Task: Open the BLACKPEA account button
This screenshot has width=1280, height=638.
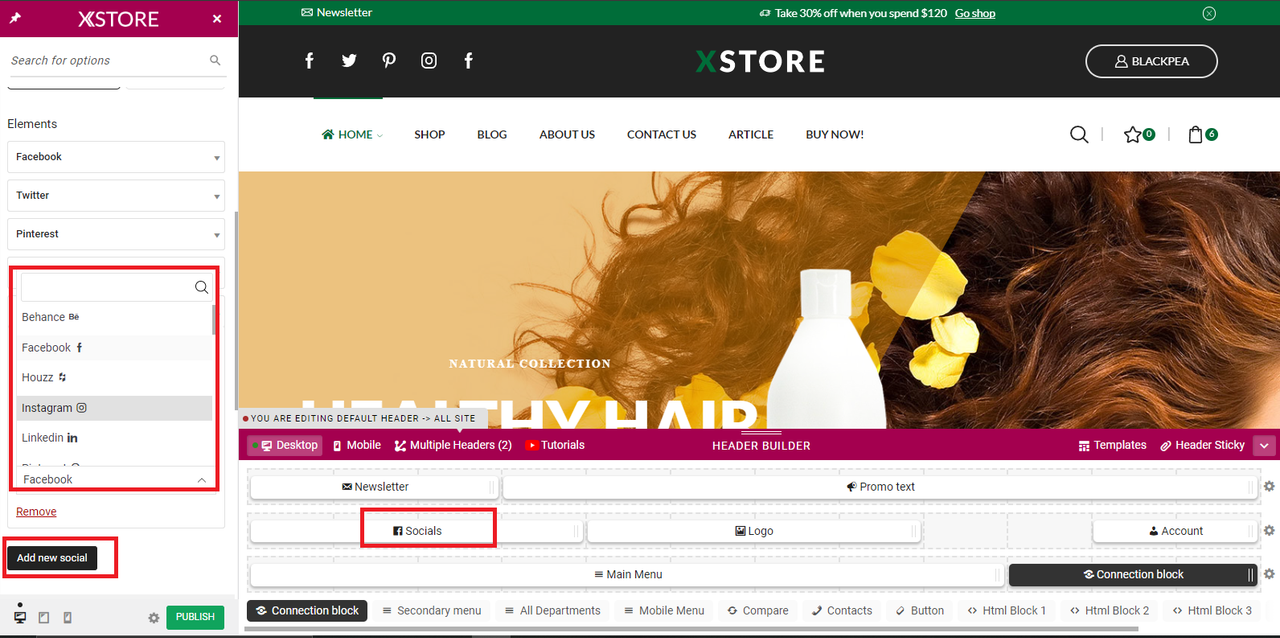Action: click(1151, 61)
